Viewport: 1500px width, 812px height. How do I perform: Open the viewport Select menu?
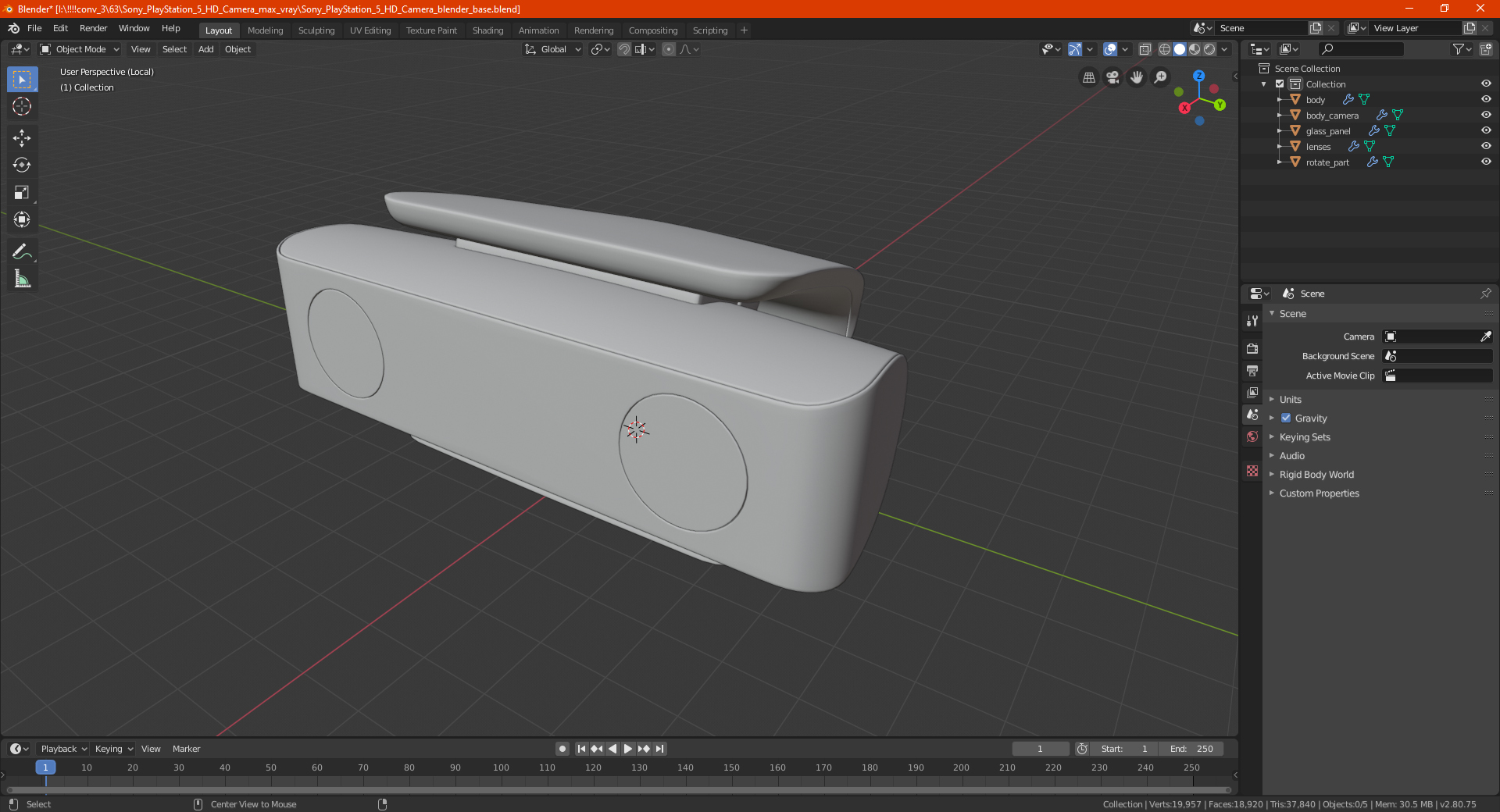coord(175,49)
